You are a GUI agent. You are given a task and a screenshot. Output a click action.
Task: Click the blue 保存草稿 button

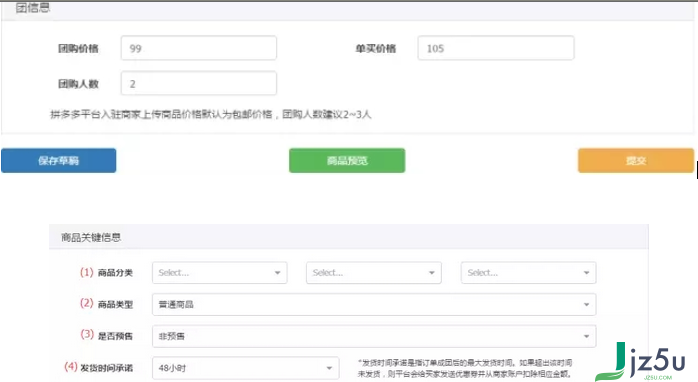click(59, 160)
